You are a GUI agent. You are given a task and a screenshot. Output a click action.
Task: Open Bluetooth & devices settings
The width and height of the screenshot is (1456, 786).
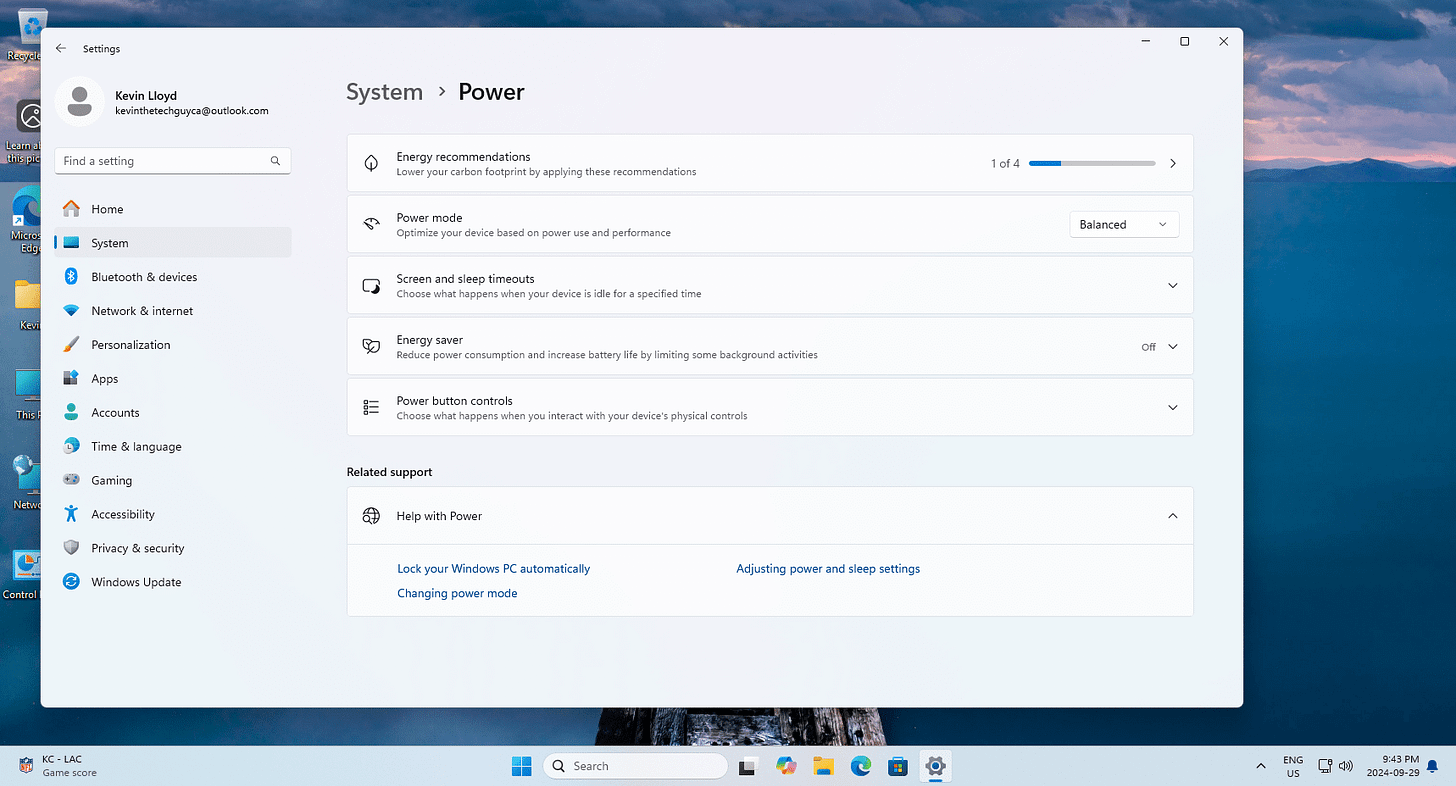144,276
